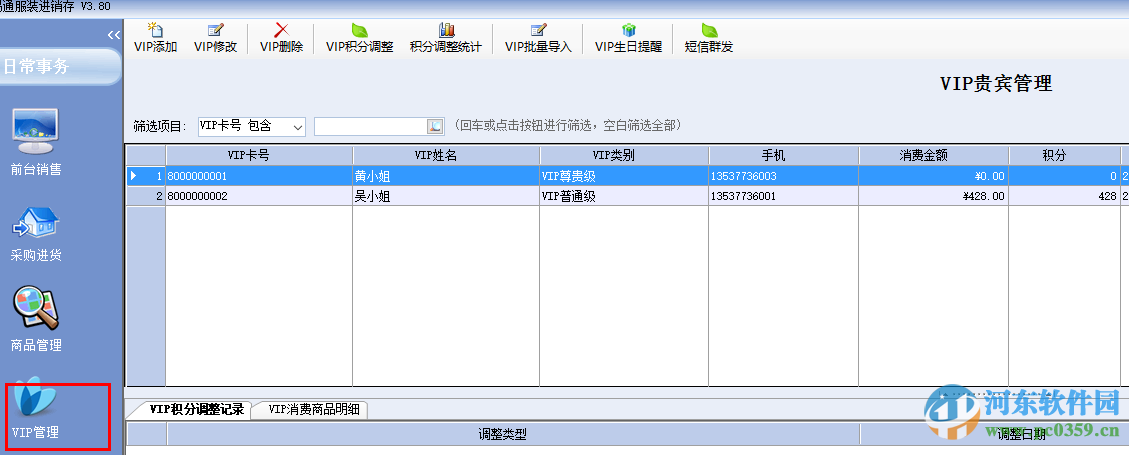
Task: Click the VIP普通级 category cell
Action: pos(624,196)
